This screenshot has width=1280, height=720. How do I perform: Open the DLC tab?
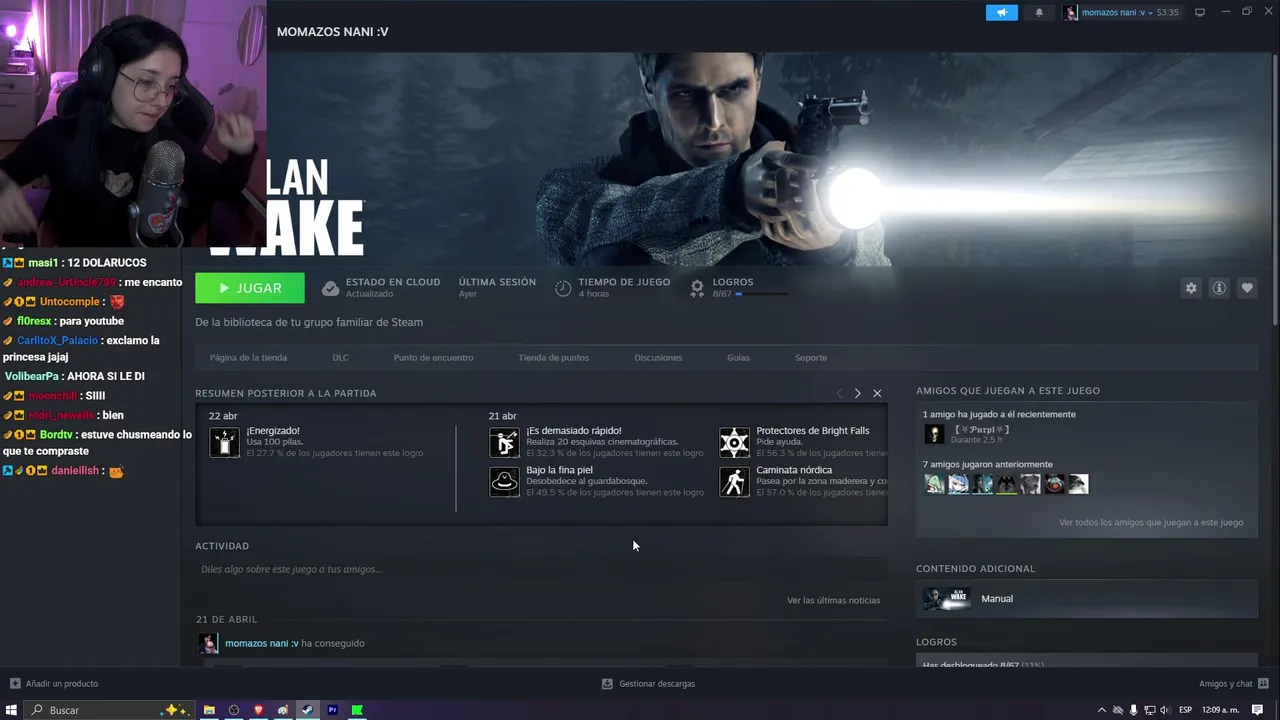(x=340, y=358)
